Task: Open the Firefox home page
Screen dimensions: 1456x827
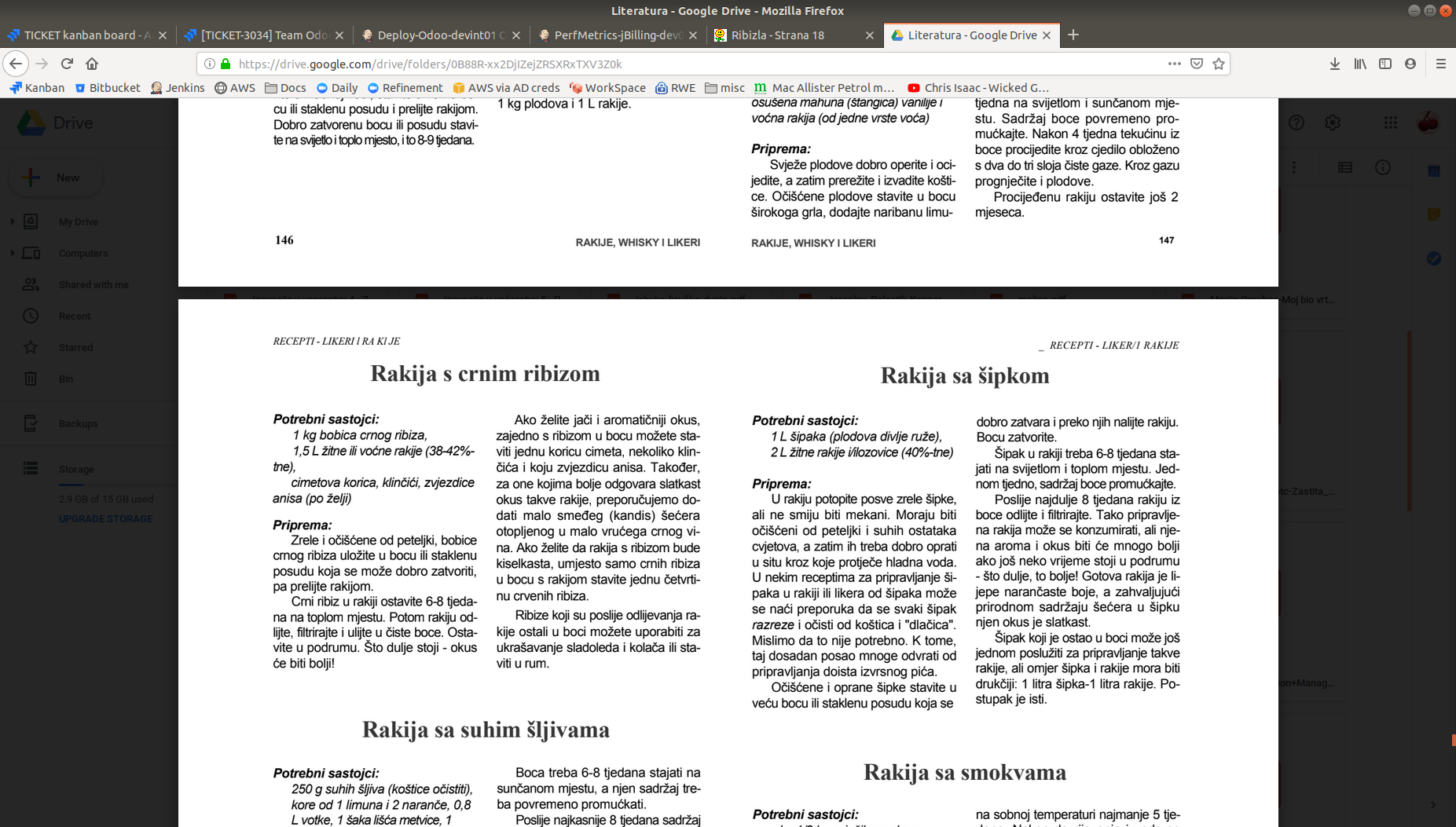Action: pos(92,64)
